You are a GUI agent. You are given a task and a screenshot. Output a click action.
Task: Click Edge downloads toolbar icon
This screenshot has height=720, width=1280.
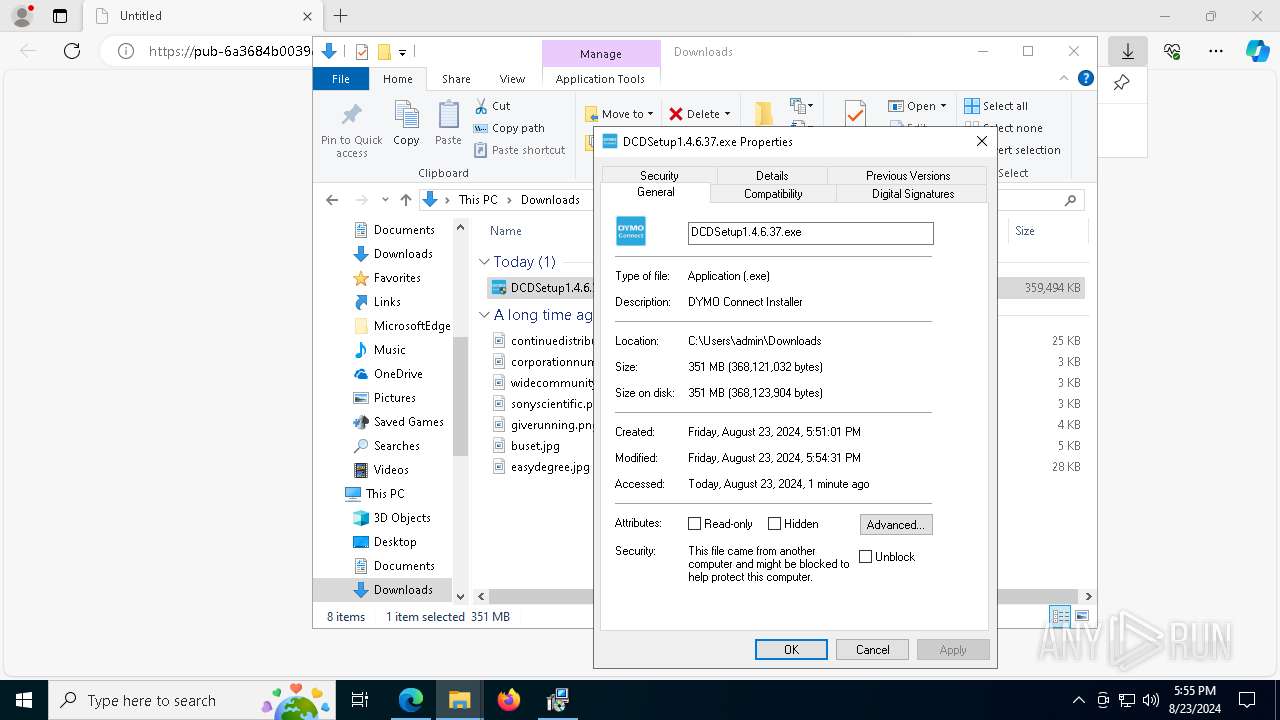(x=1128, y=51)
